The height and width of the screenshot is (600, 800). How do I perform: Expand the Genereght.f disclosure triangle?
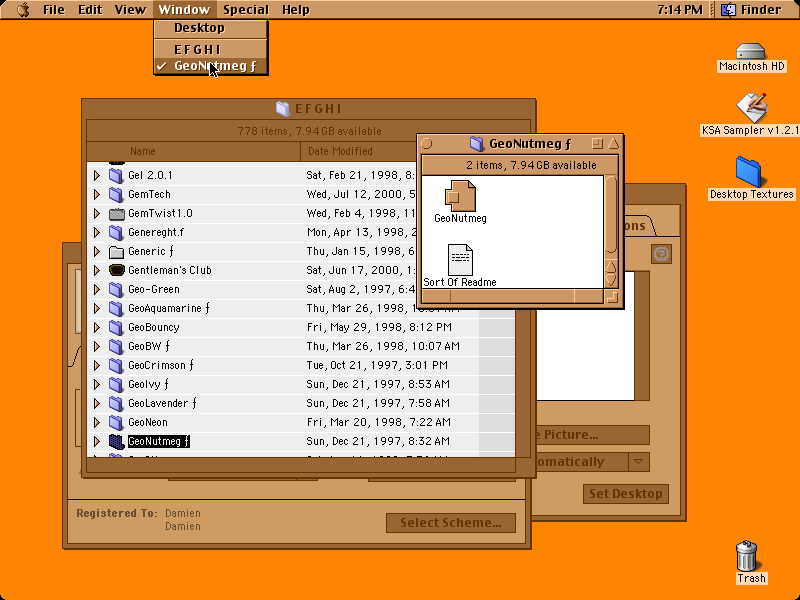(x=96, y=233)
